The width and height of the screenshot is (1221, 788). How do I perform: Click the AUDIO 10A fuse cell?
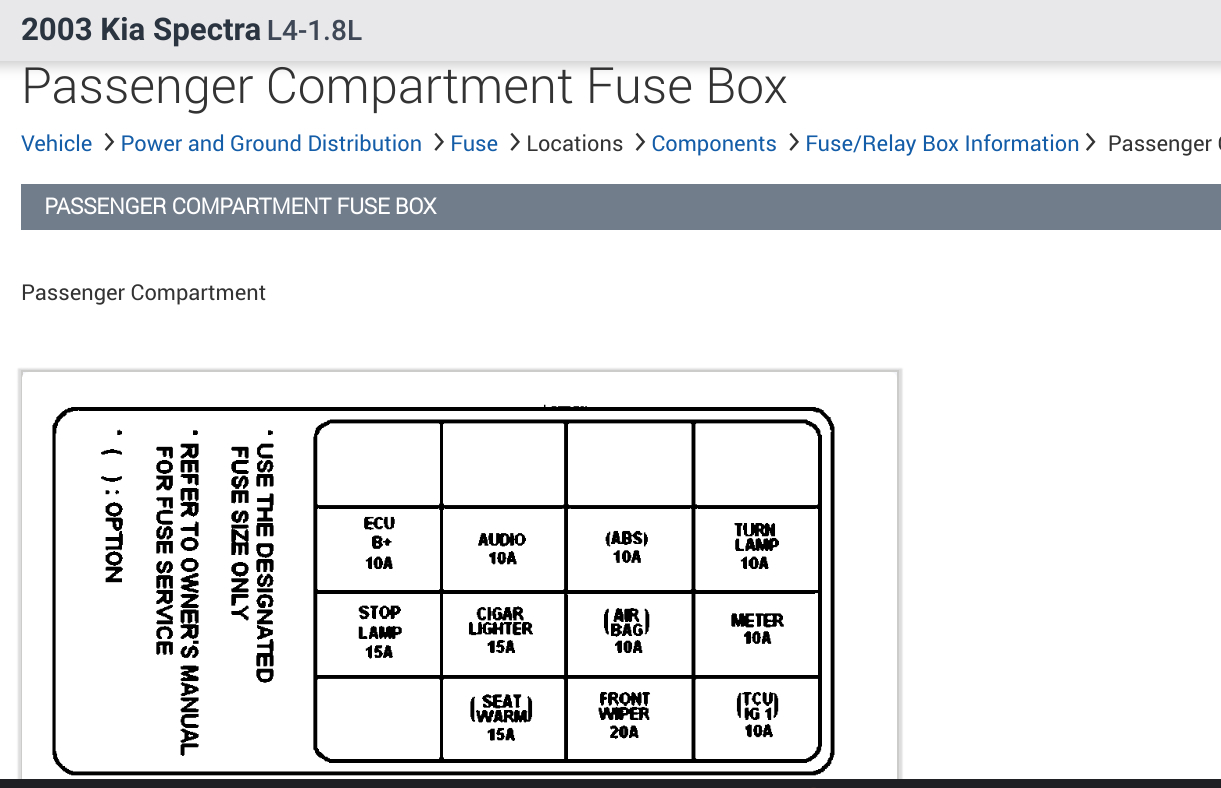click(x=503, y=548)
